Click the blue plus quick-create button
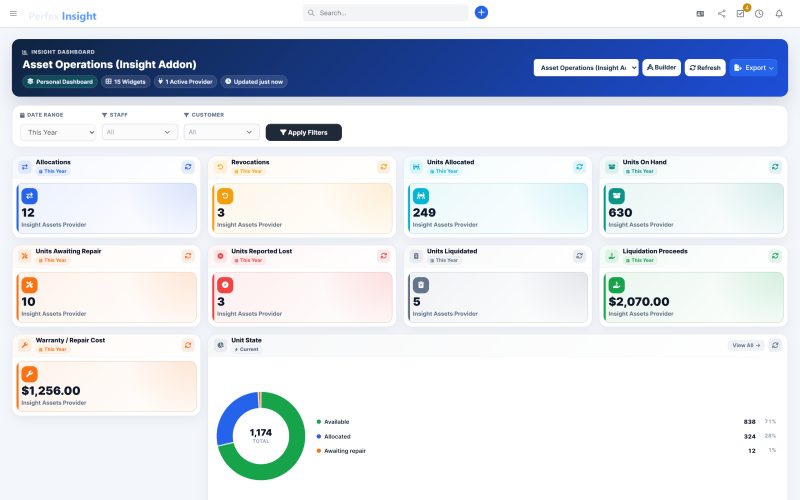Viewport: 800px width, 500px height. click(481, 12)
